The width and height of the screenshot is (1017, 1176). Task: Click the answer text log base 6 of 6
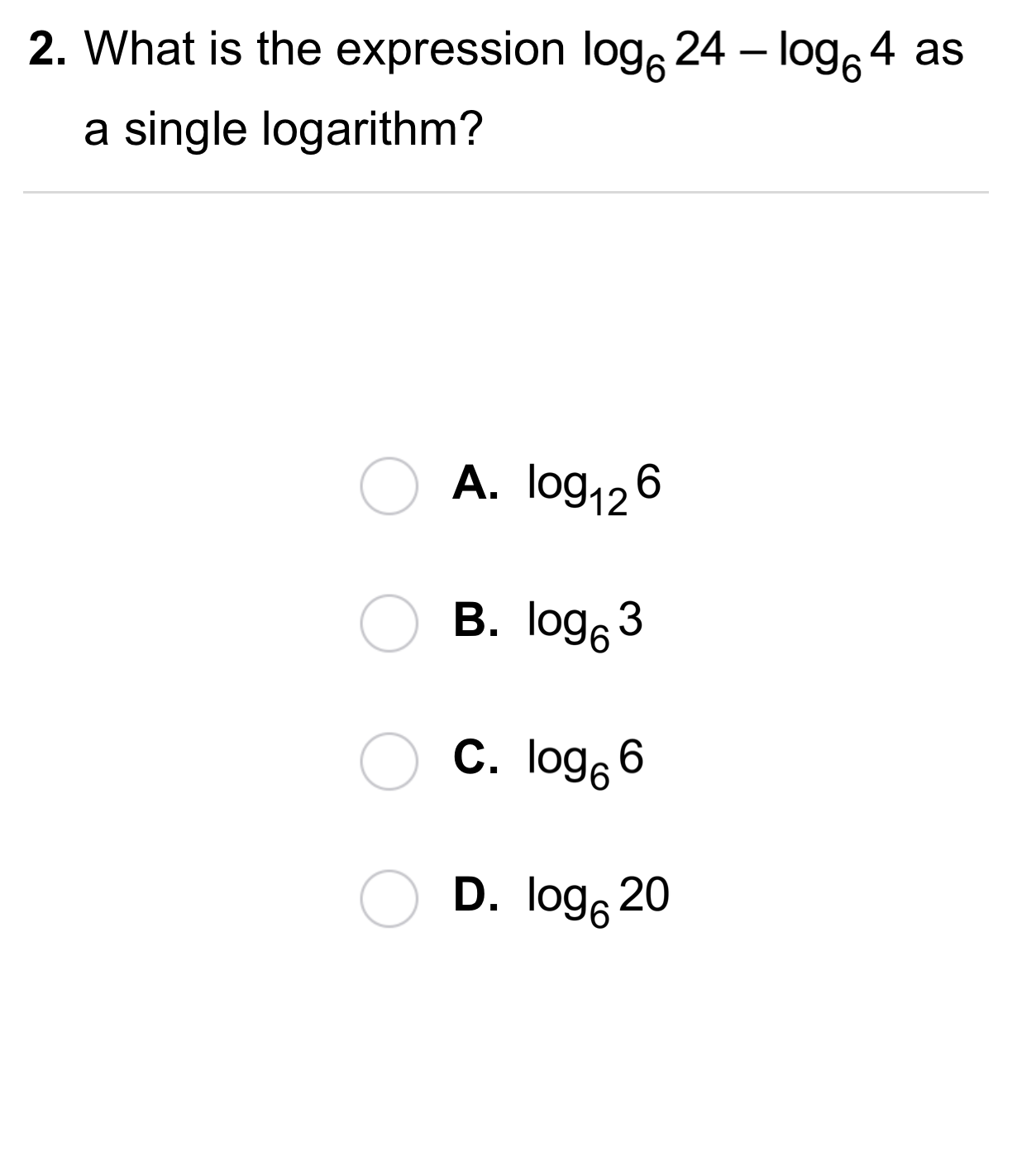(x=585, y=761)
